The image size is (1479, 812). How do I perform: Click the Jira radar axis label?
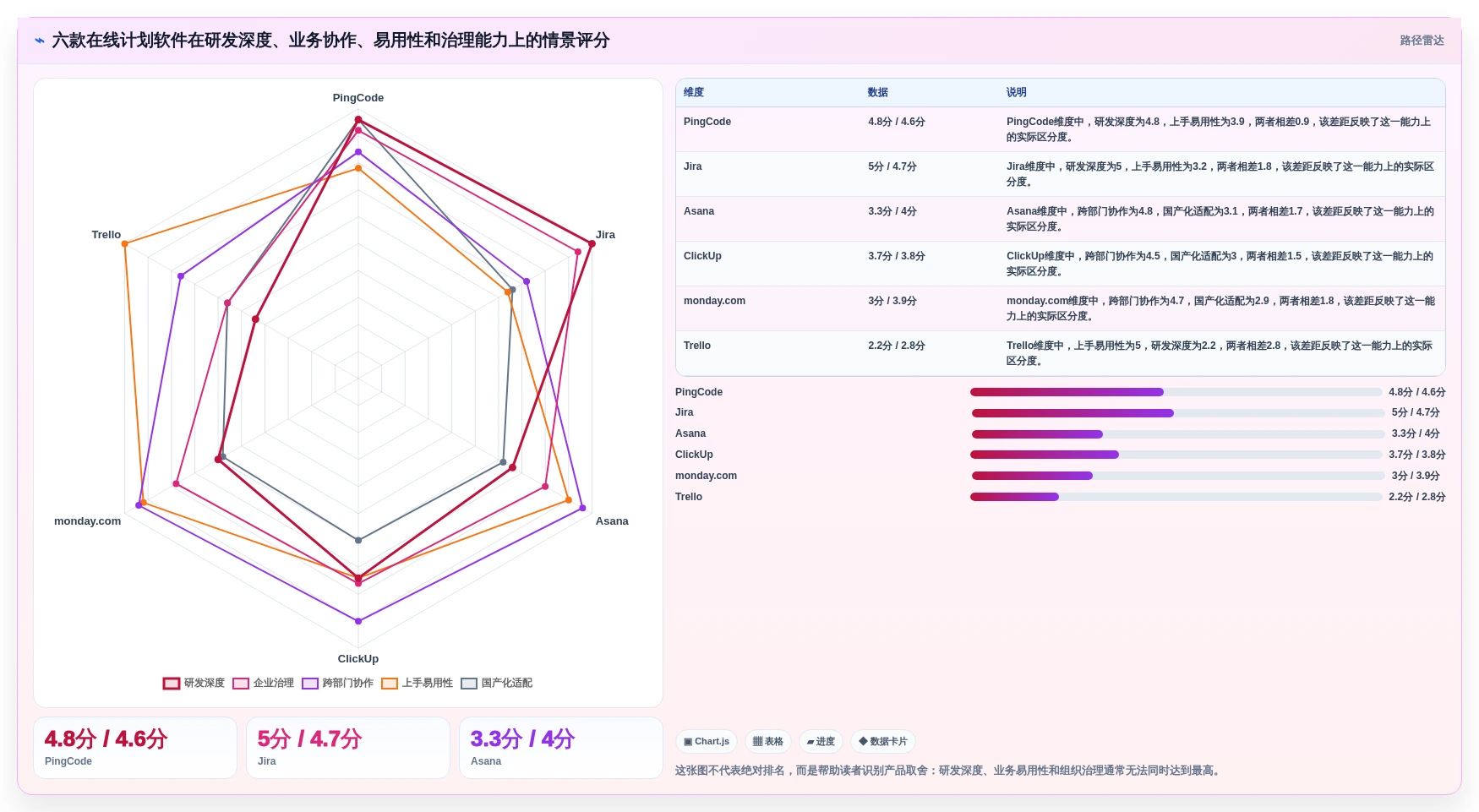point(605,235)
